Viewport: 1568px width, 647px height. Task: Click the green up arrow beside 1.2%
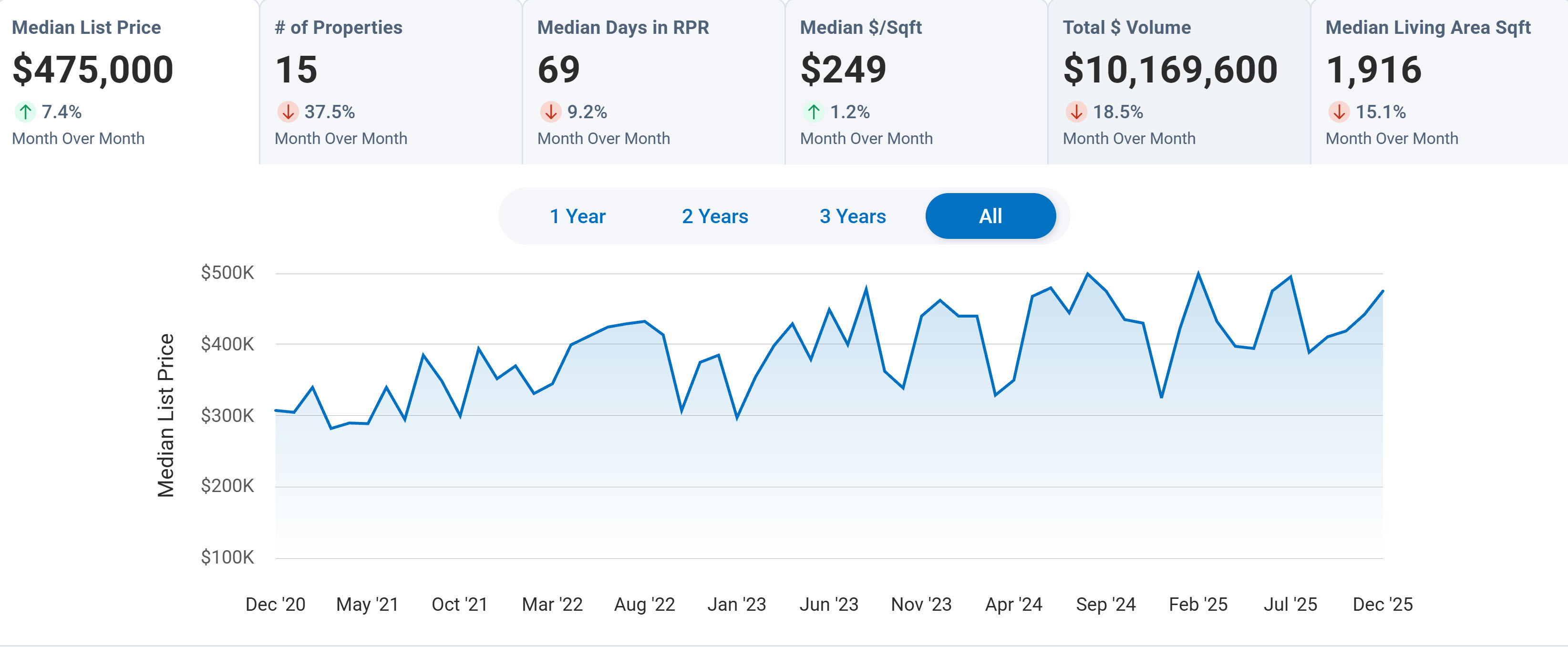pos(813,112)
